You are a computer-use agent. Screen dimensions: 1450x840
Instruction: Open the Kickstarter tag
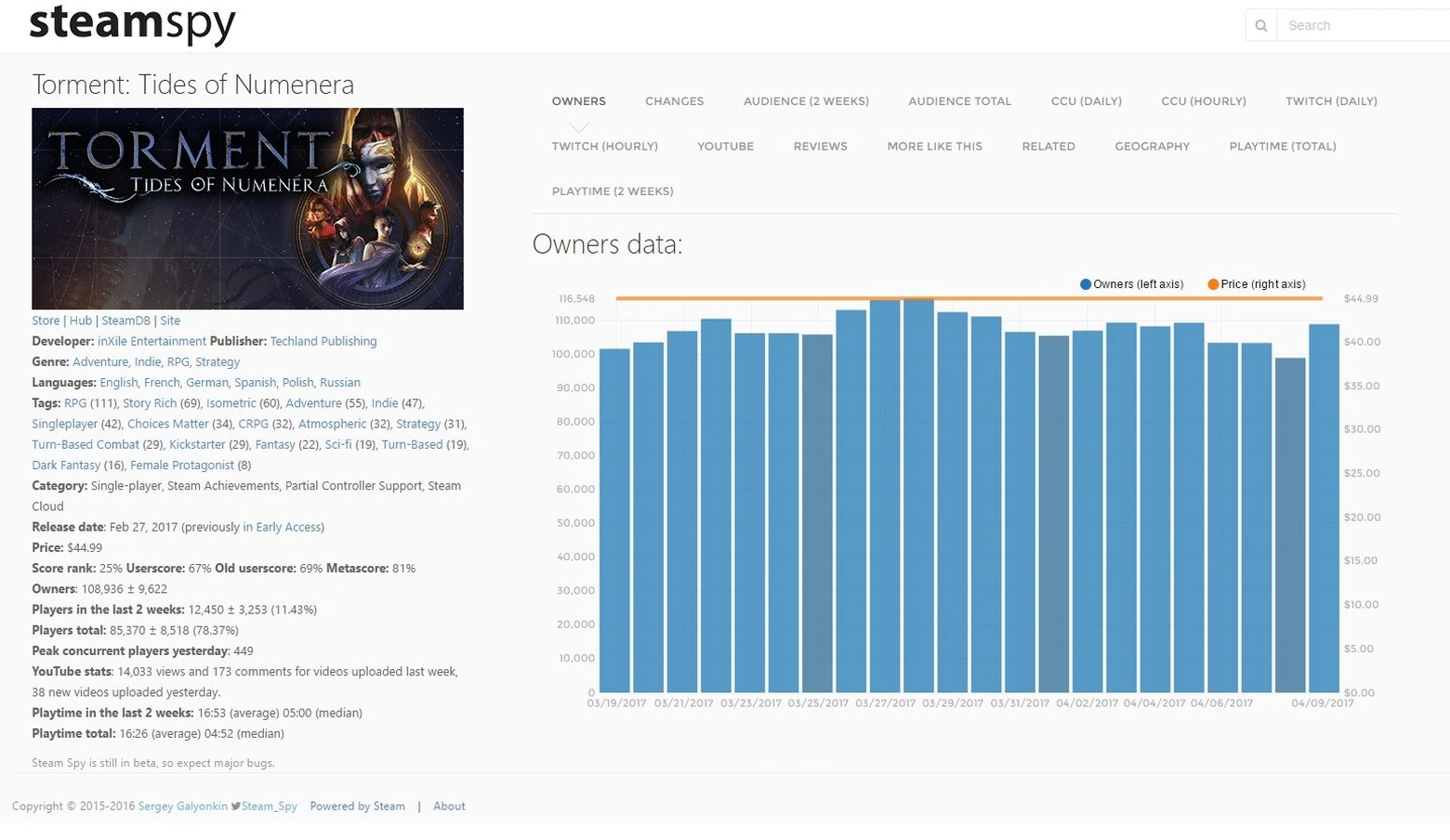pos(197,445)
